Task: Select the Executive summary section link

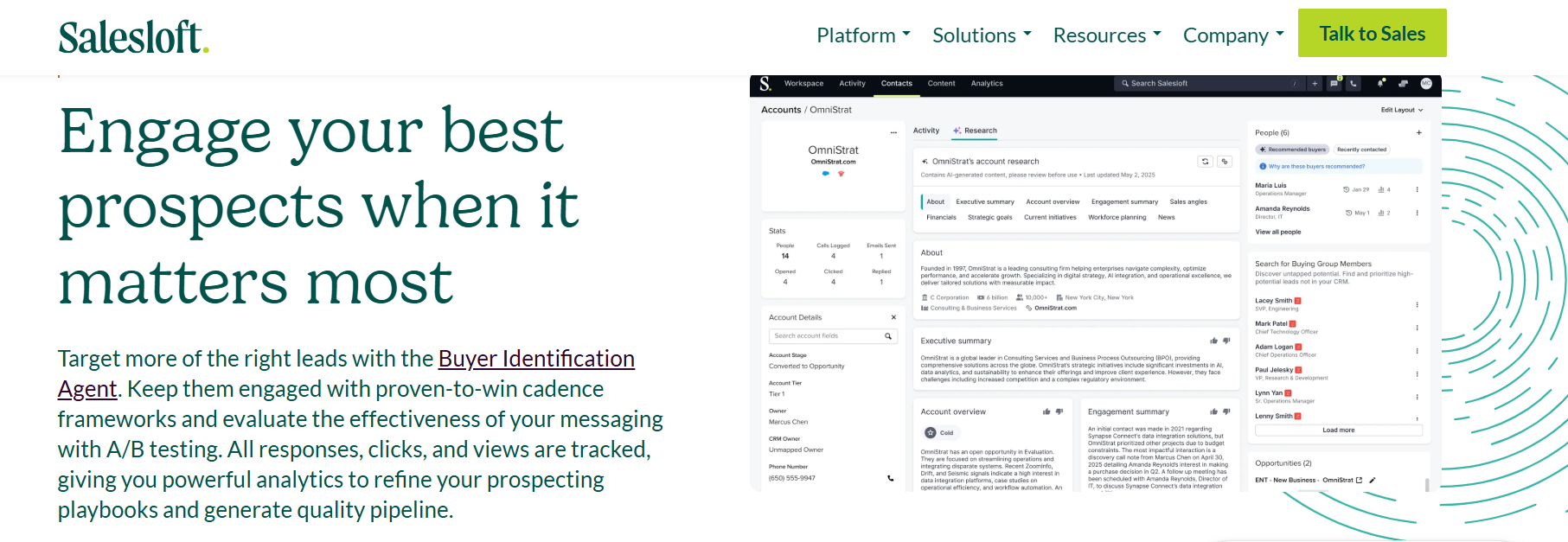Action: pos(985,202)
